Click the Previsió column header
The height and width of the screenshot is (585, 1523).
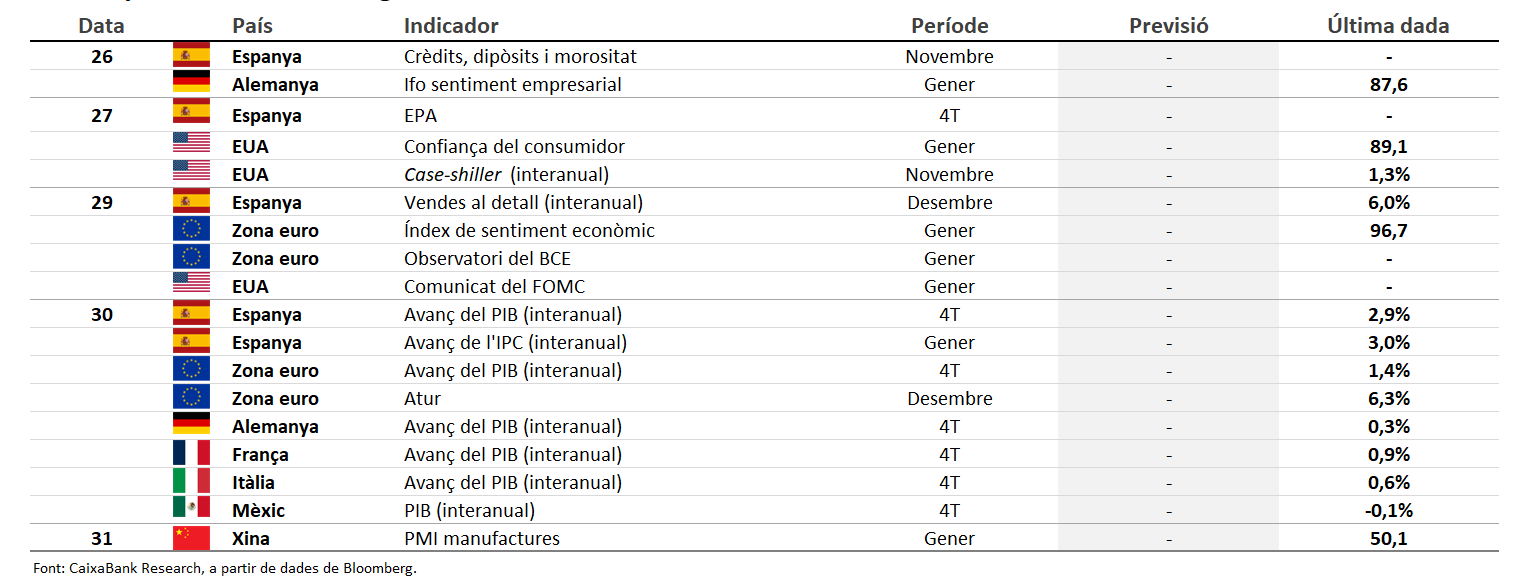(1168, 26)
